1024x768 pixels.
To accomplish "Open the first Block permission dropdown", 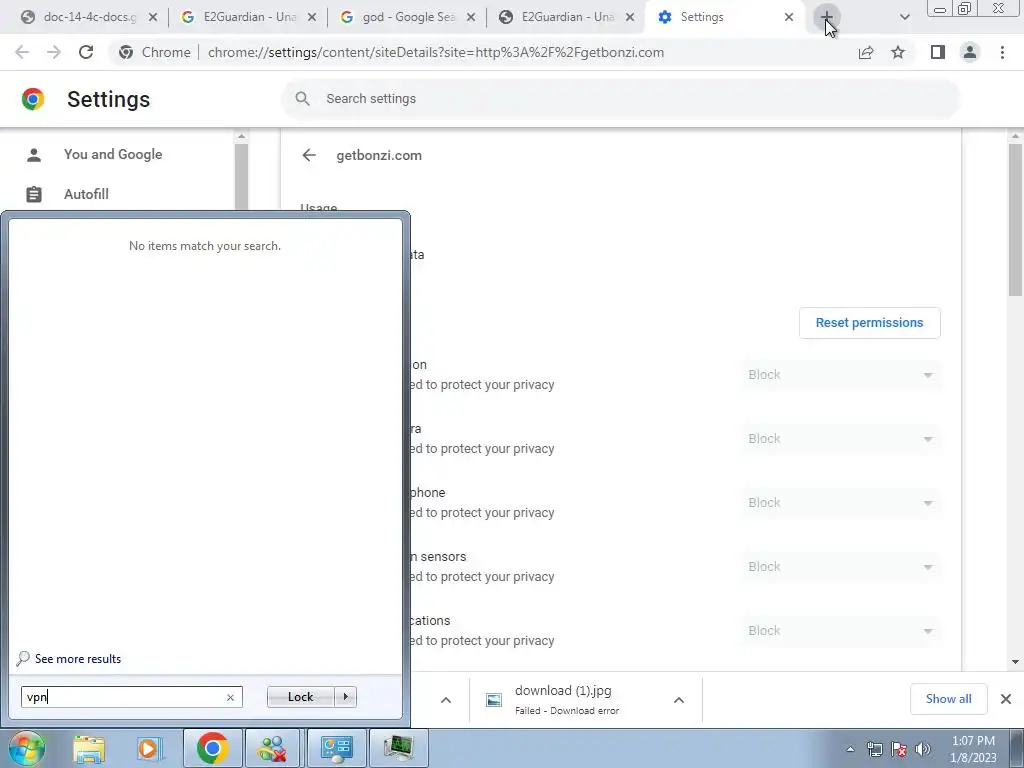I will point(840,375).
